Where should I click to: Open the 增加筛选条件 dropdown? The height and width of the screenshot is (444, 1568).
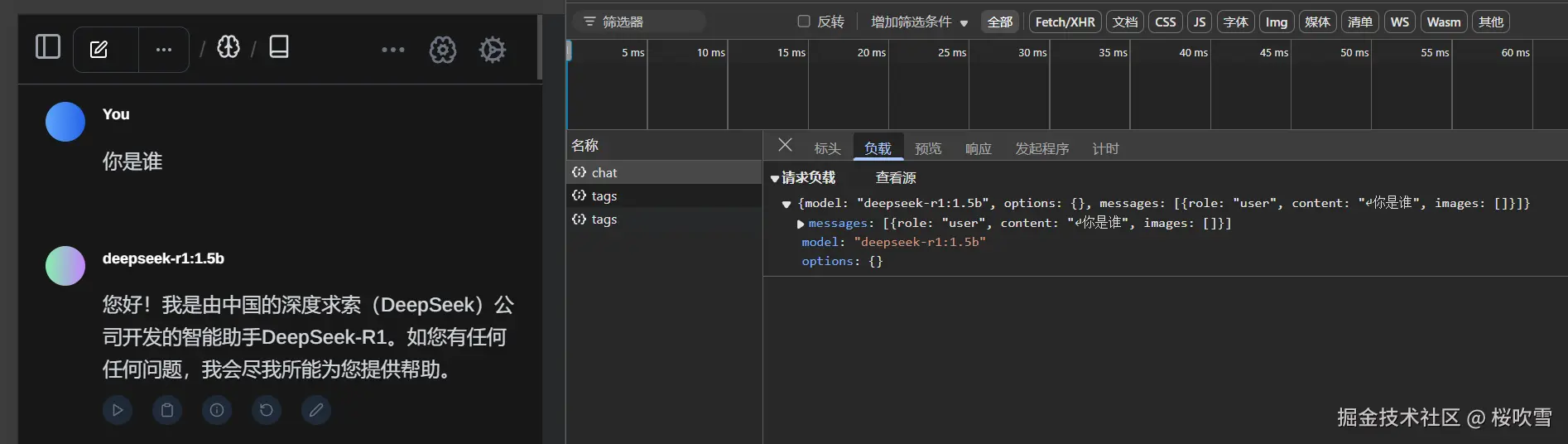point(919,22)
